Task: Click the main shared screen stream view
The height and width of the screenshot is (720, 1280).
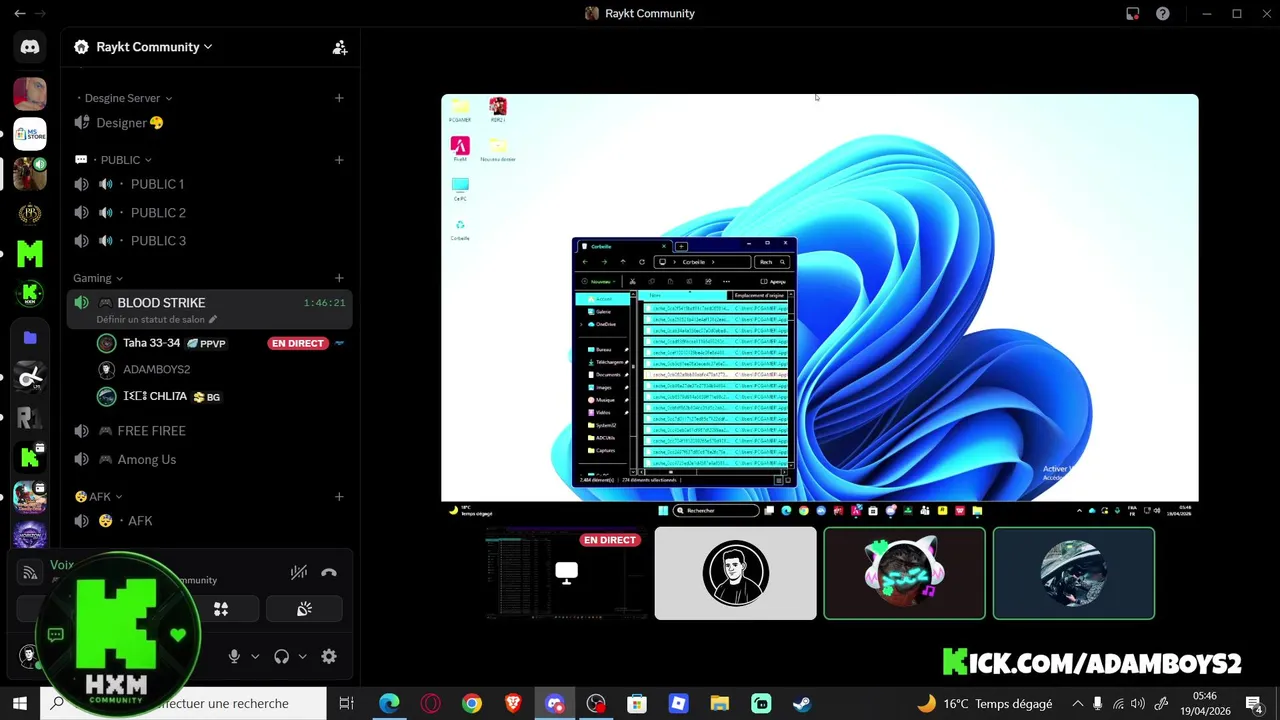Action: click(820, 307)
